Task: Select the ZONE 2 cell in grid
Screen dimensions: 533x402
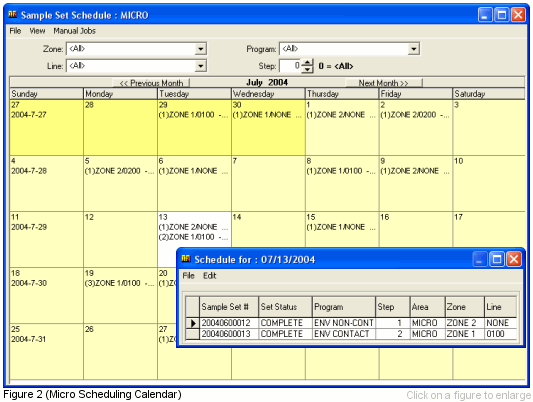Action: coord(465,323)
